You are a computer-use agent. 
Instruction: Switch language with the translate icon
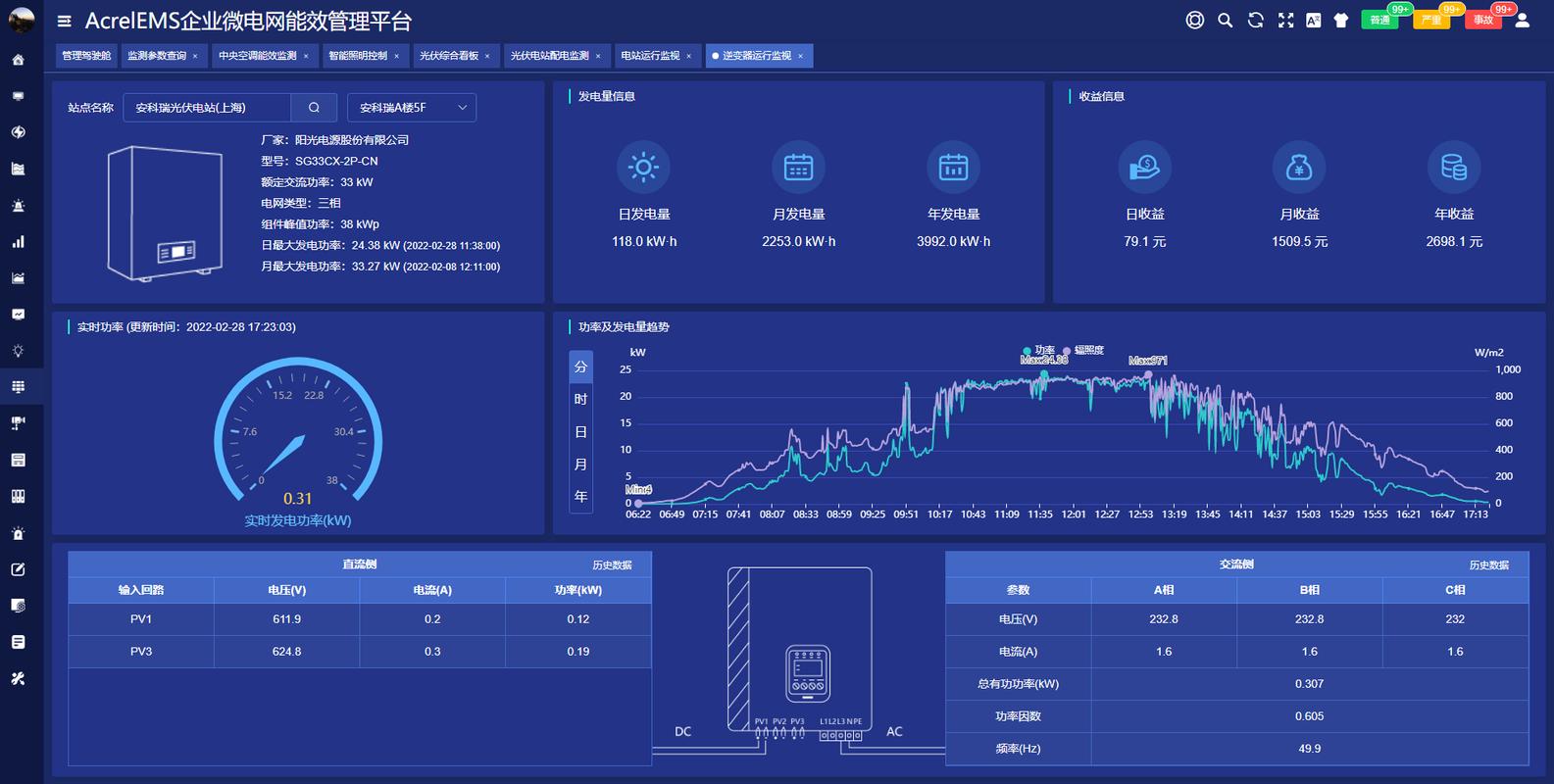tap(1313, 21)
